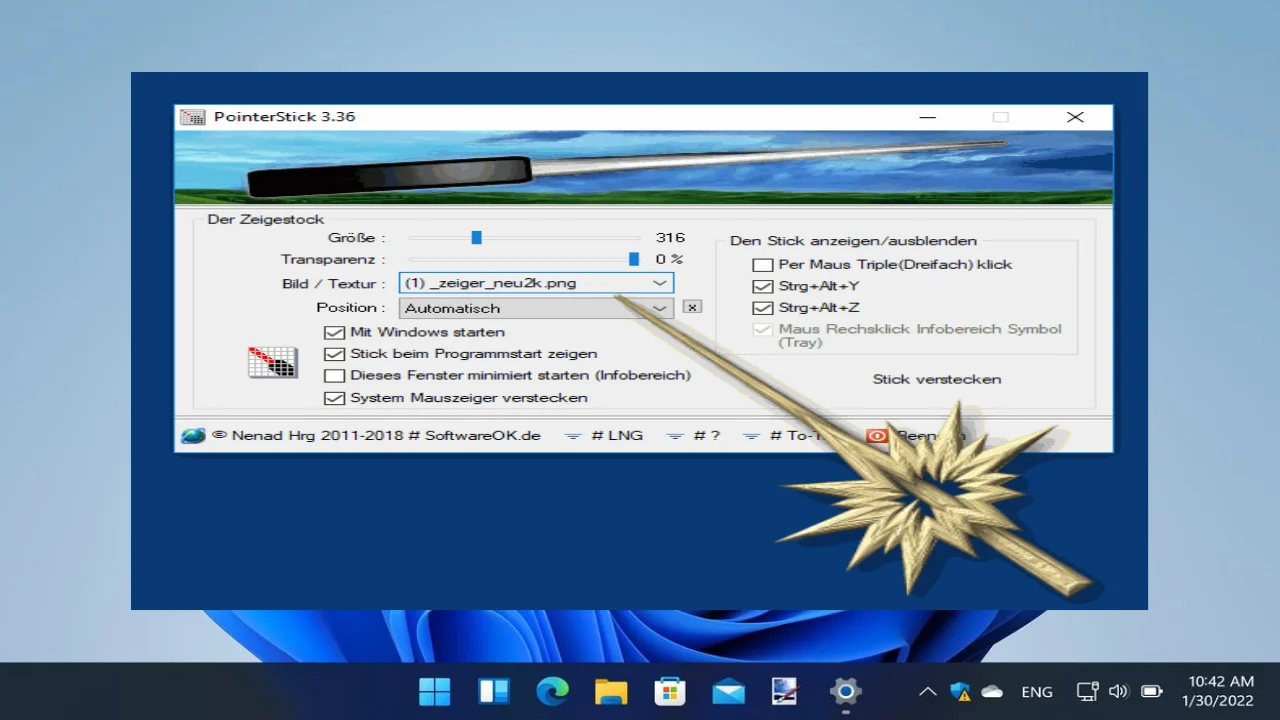Open Widgets from the taskbar
Screen dimensions: 1280x720
(494, 691)
